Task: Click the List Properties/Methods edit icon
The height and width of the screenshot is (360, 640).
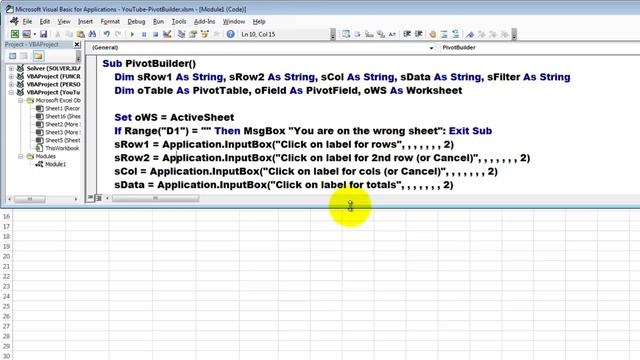Action: click(x=346, y=34)
